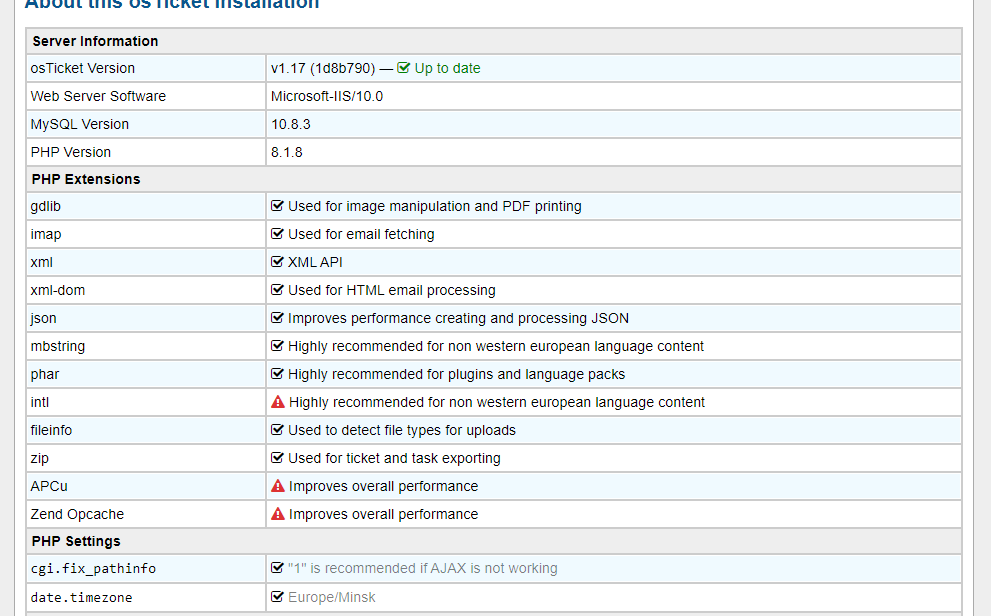Click the zip check mark icon

click(277, 458)
